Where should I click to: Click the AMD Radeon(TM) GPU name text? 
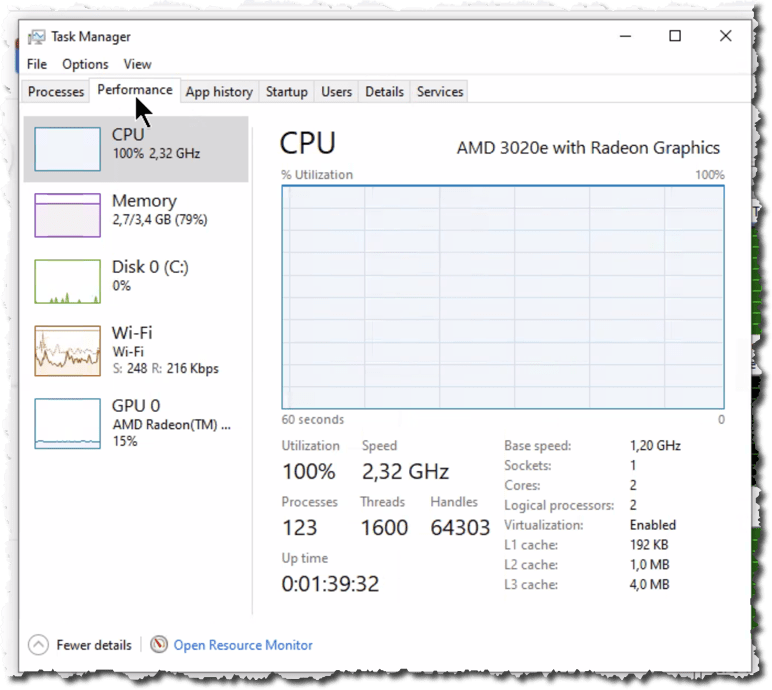coord(171,425)
